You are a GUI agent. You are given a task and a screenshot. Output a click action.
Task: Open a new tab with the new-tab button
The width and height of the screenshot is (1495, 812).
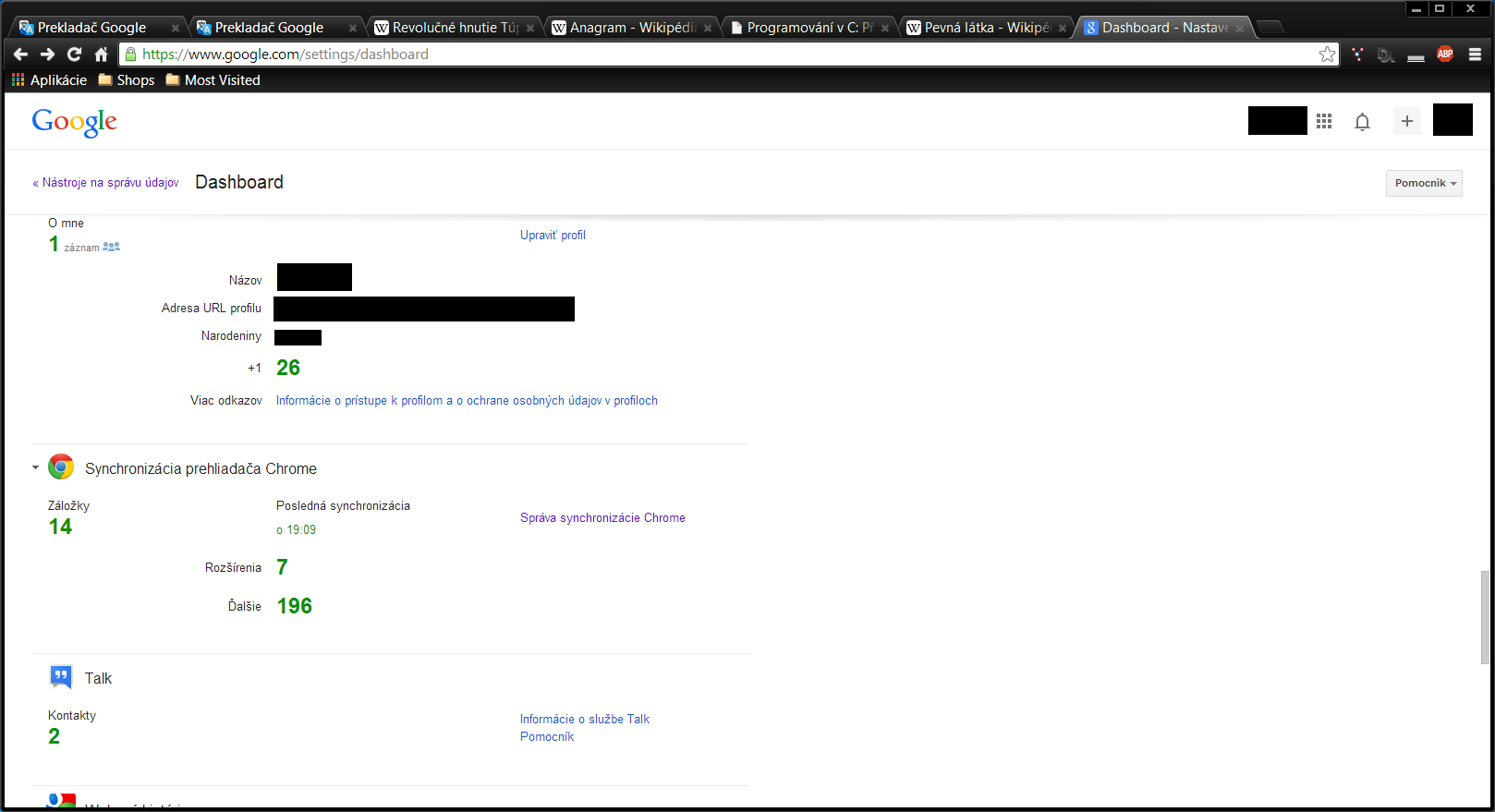[1270, 27]
